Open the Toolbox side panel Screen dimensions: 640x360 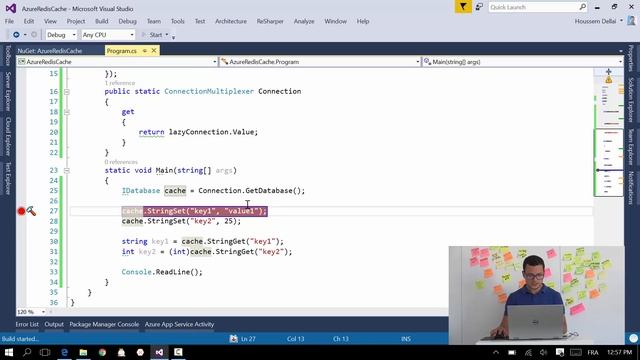[x=7, y=56]
